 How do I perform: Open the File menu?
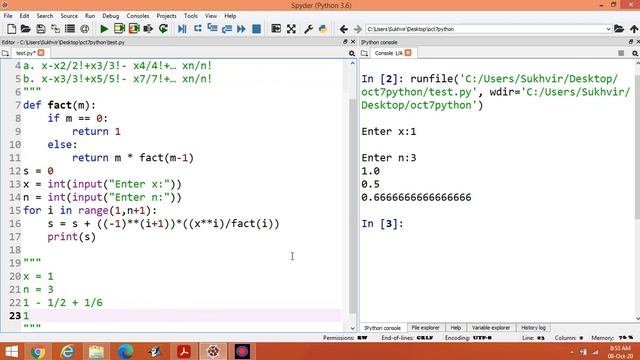coord(8,16)
